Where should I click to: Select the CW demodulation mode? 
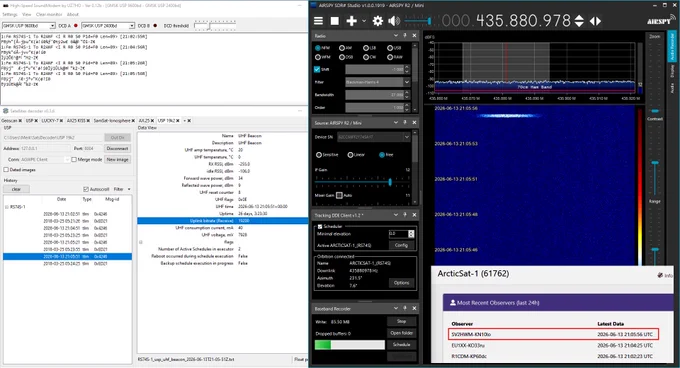click(x=369, y=57)
